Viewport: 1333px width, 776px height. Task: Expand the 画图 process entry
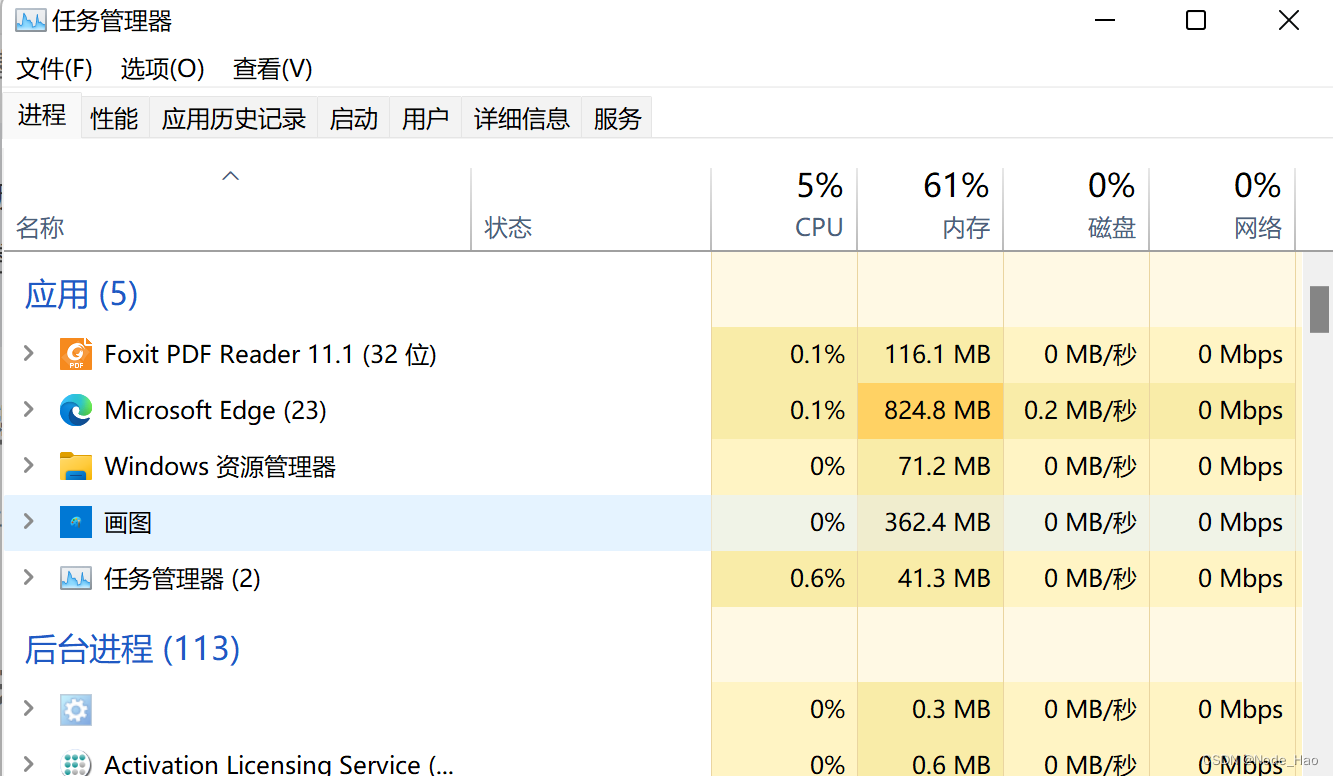(29, 522)
